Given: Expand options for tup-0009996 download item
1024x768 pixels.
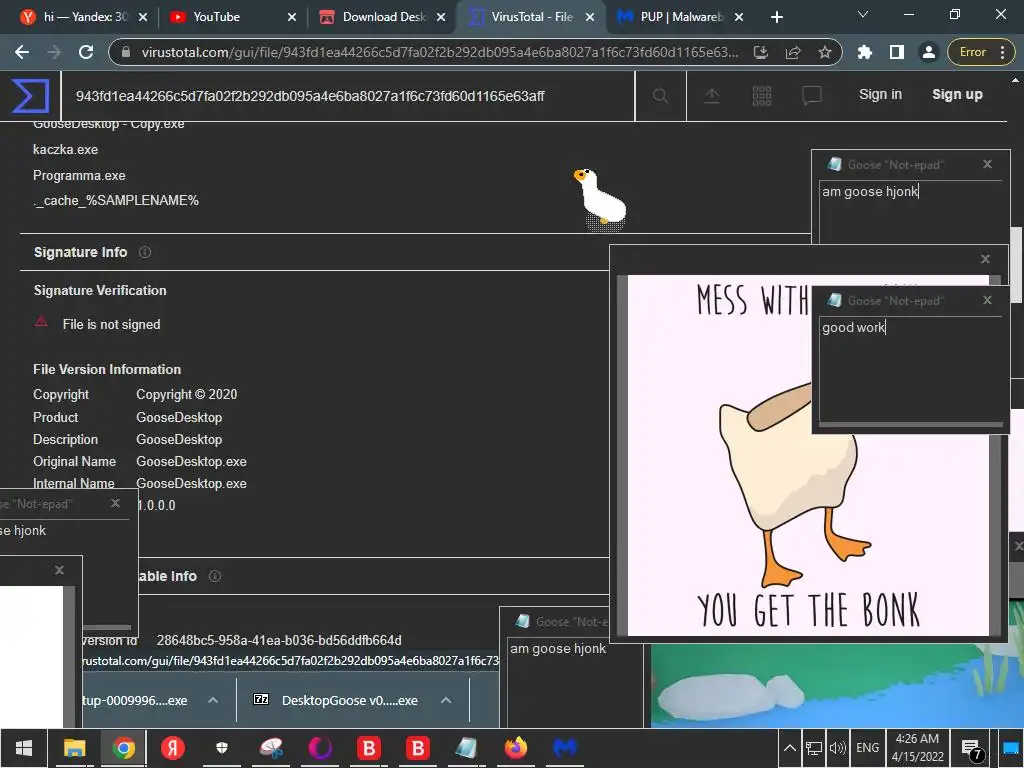Looking at the screenshot, I should [213, 700].
